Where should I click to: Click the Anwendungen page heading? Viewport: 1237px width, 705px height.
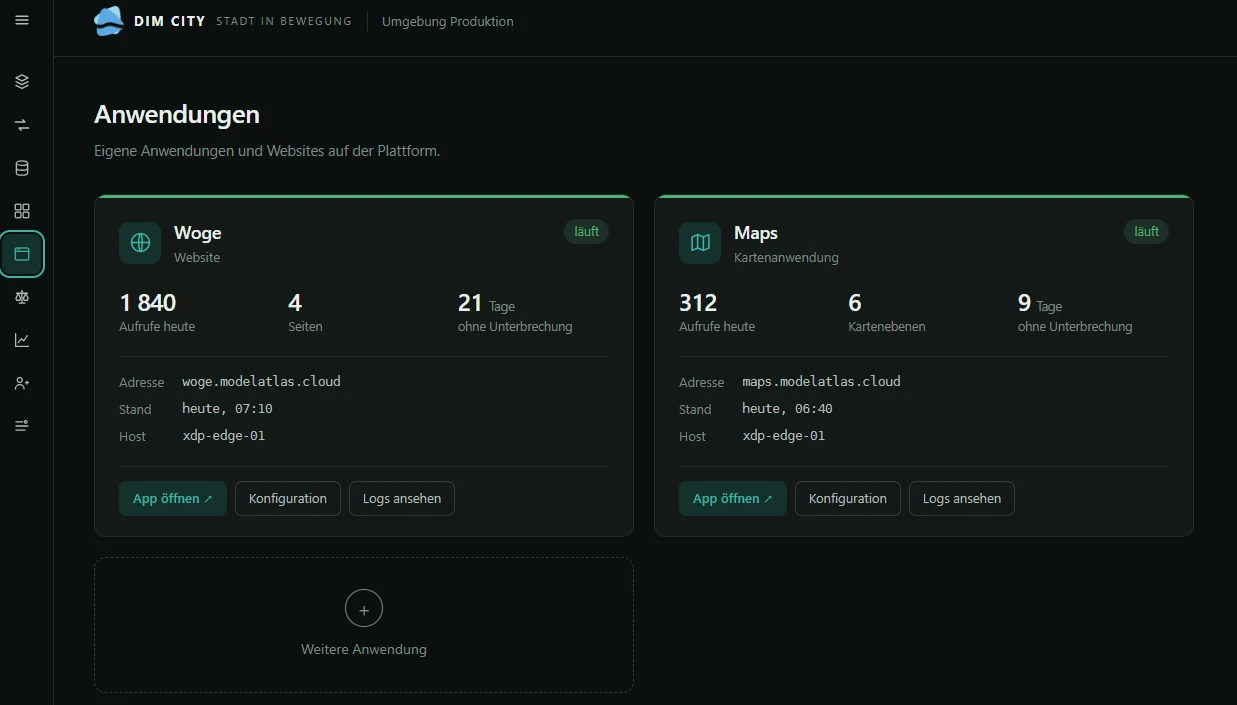point(177,115)
